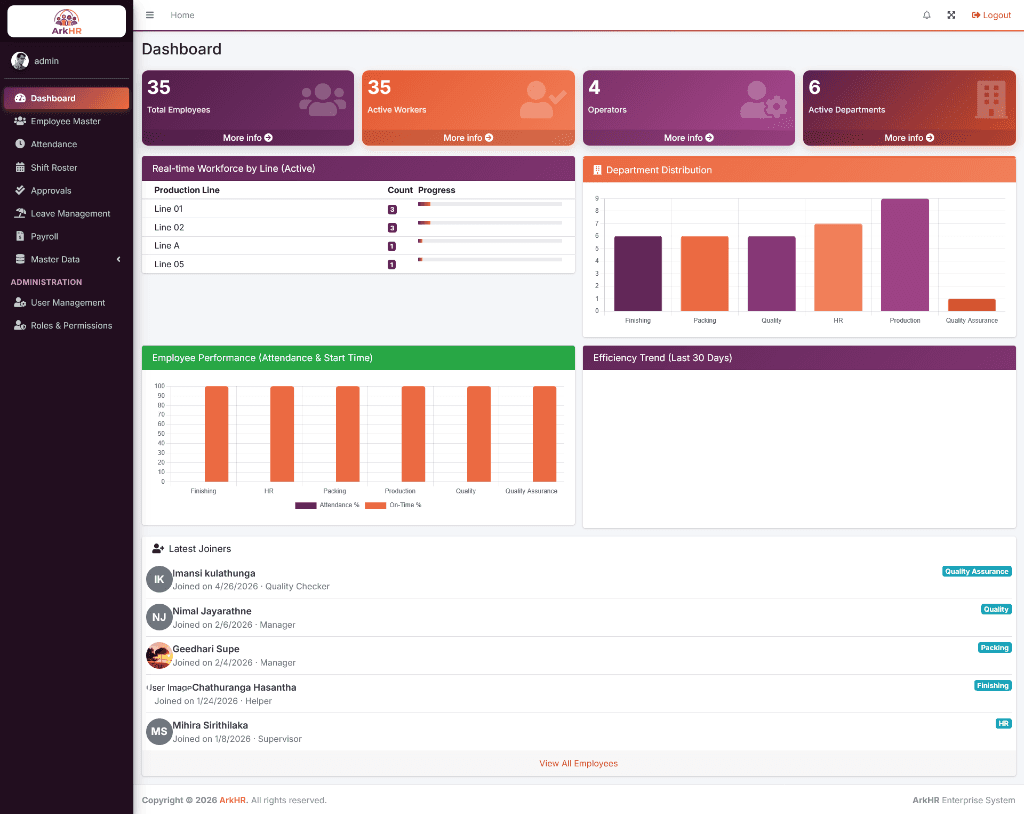Click More info on Active Departments card

coord(909,138)
